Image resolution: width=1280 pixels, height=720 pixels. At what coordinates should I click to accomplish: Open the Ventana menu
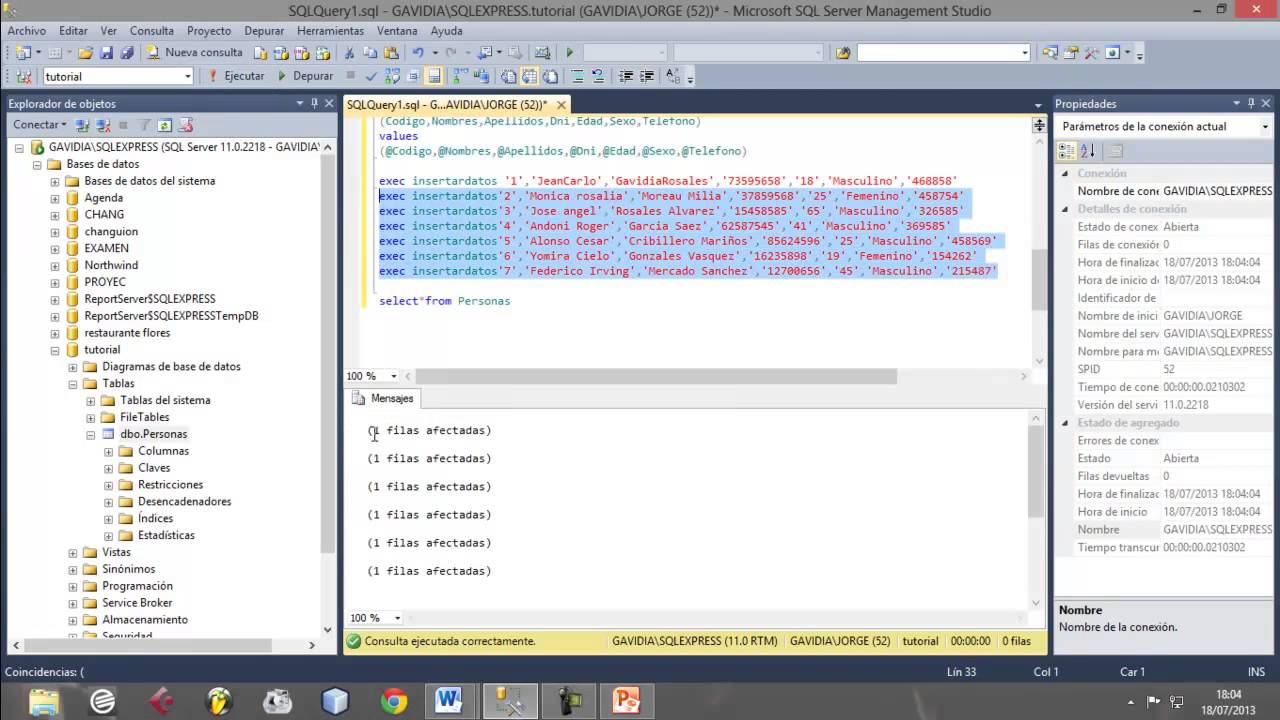[x=397, y=31]
